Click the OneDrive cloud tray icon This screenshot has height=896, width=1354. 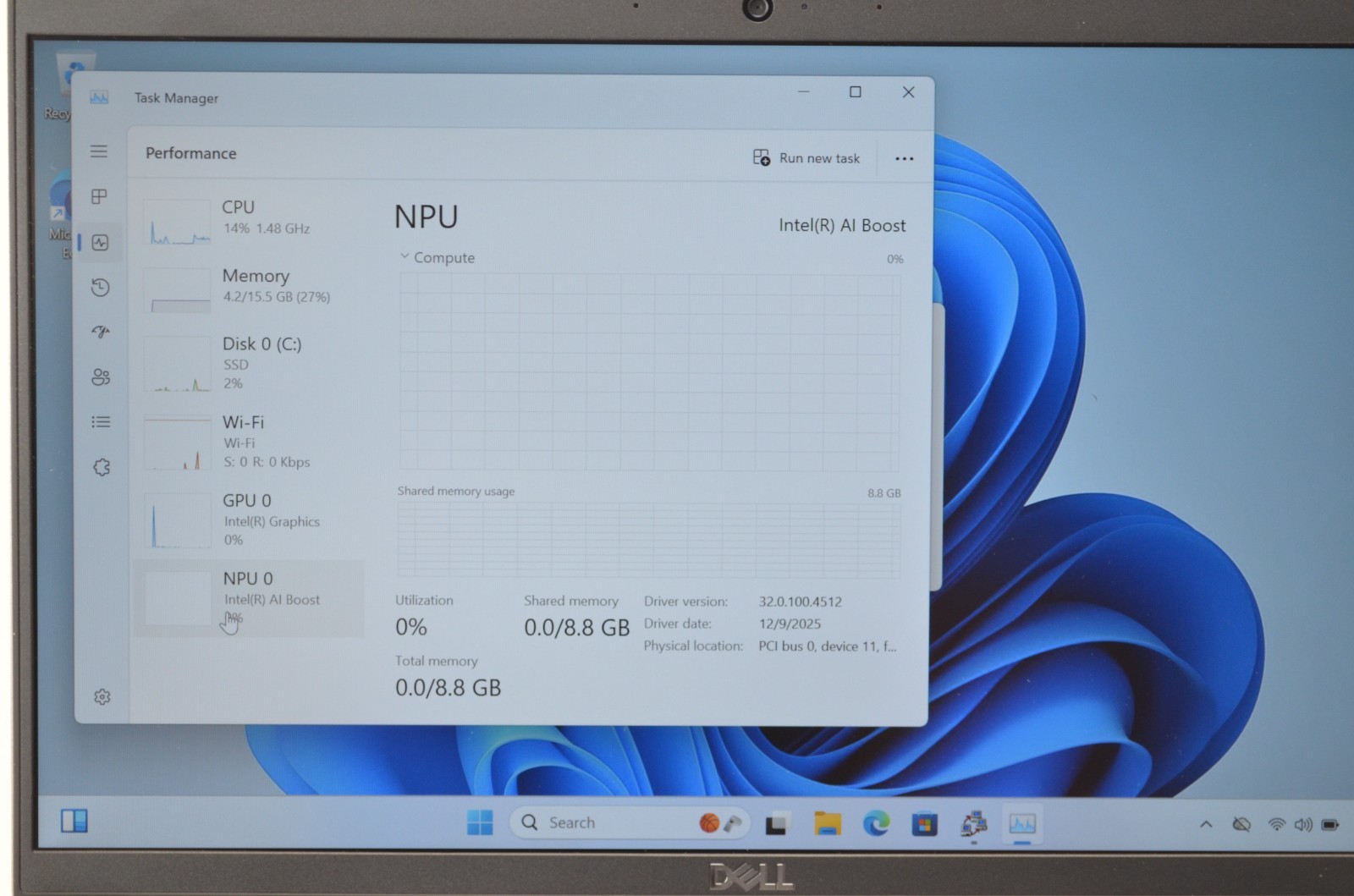[x=1241, y=824]
